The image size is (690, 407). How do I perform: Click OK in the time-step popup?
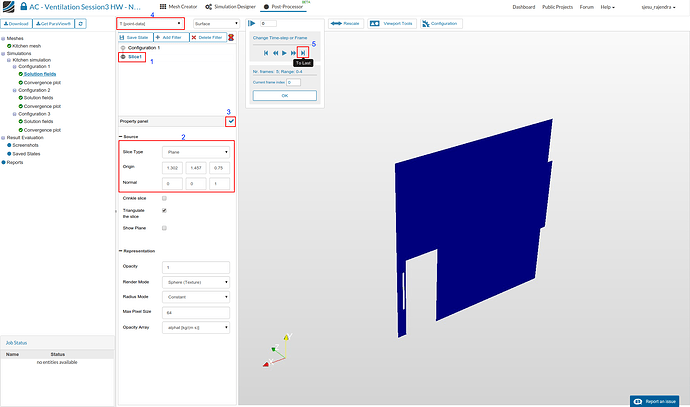pos(285,95)
